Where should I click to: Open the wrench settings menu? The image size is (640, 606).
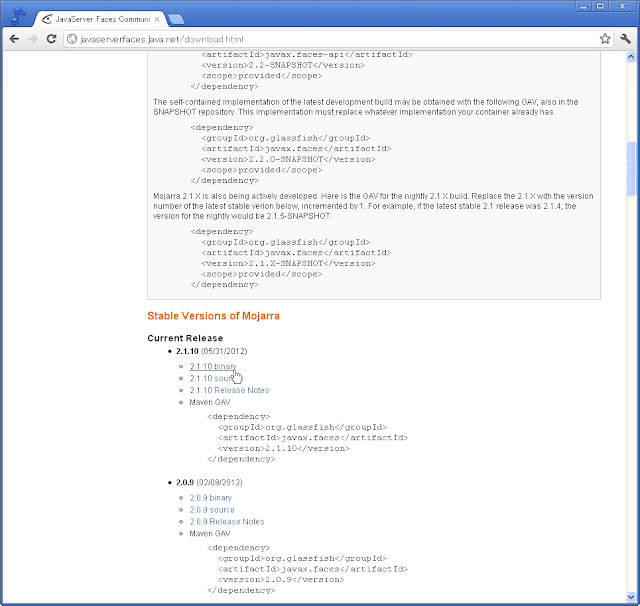pyautogui.click(x=625, y=39)
